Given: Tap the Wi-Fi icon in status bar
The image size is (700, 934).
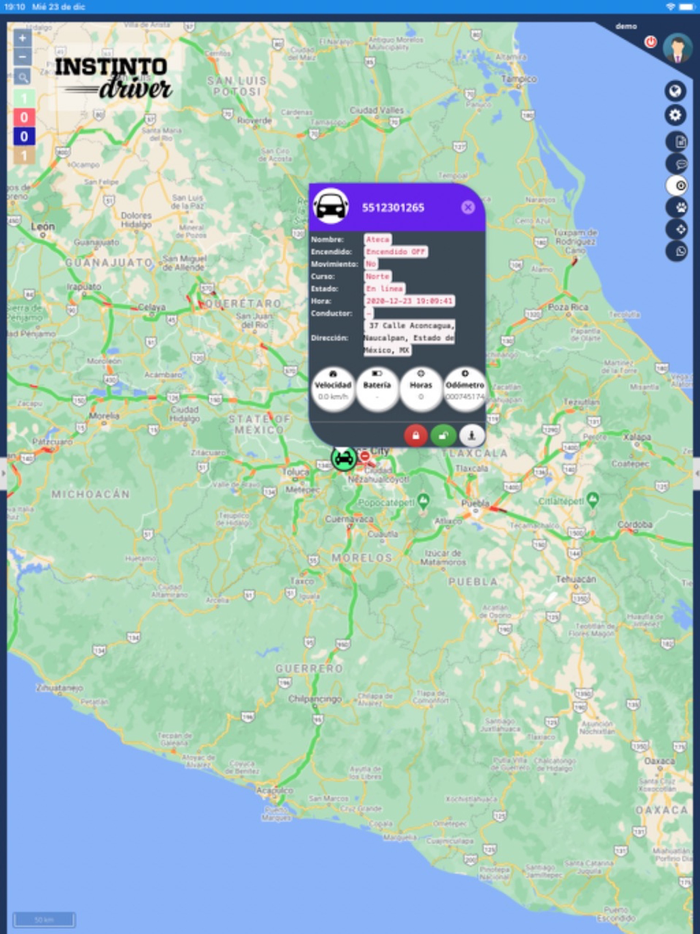Looking at the screenshot, I should (670, 7).
